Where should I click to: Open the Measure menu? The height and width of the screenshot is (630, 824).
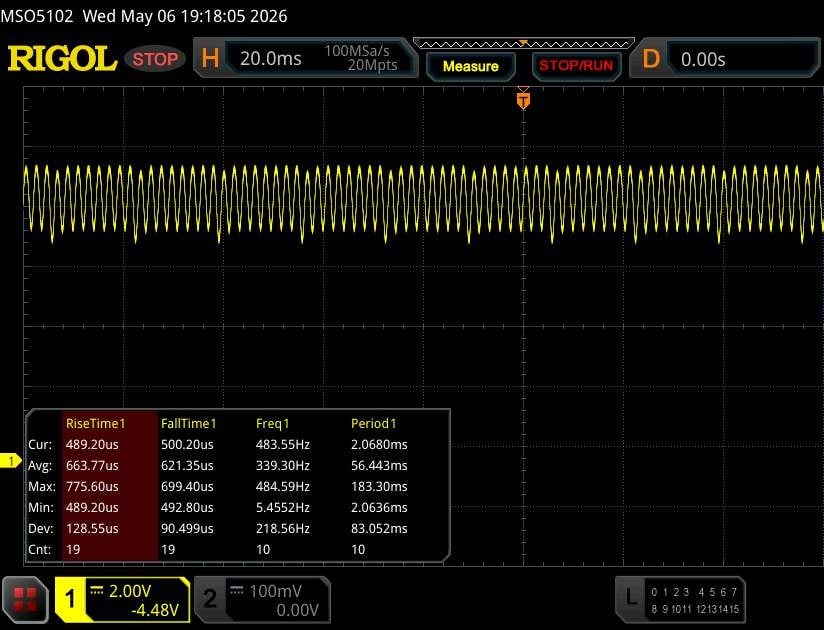click(470, 66)
